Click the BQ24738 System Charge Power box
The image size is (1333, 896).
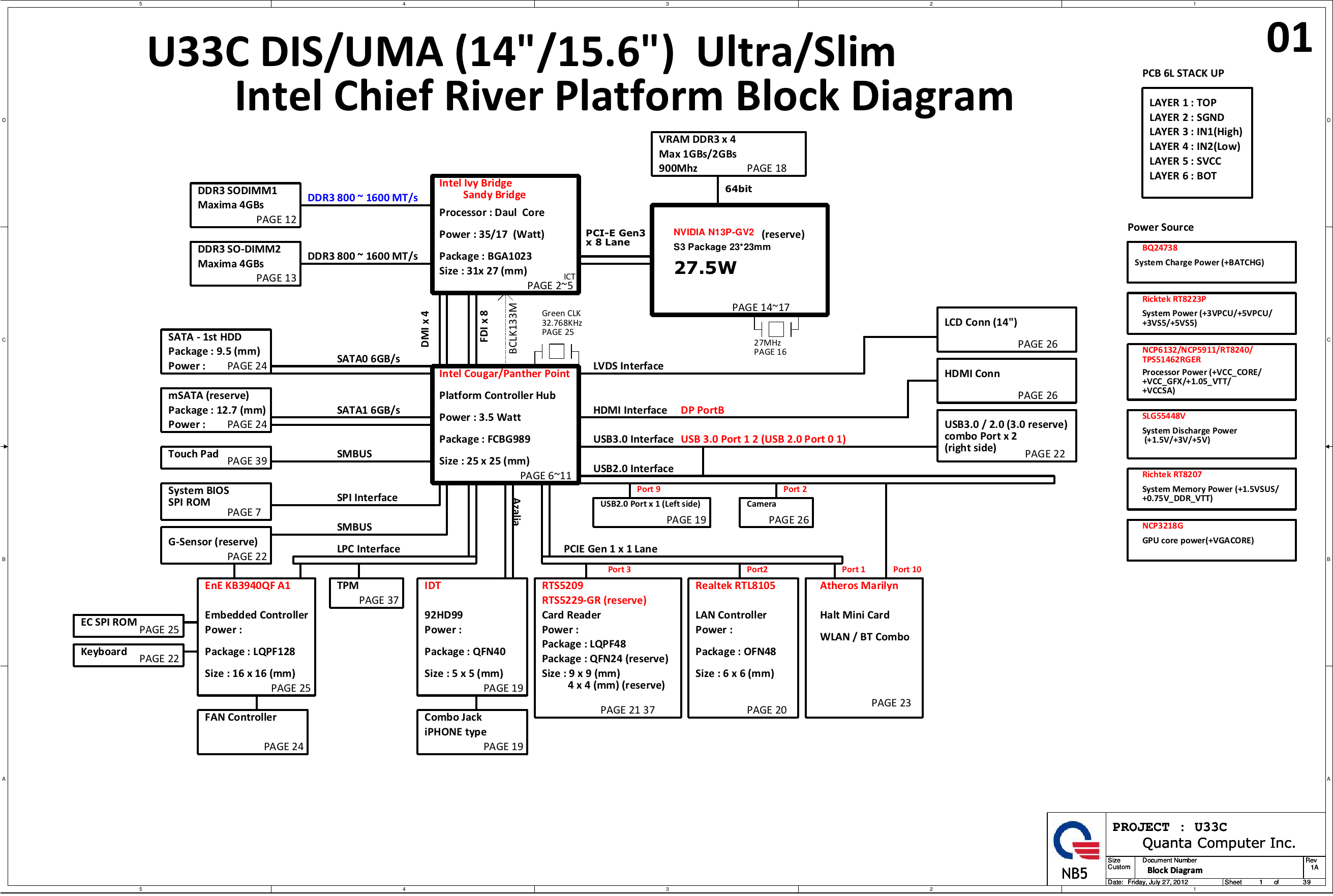tap(1211, 262)
